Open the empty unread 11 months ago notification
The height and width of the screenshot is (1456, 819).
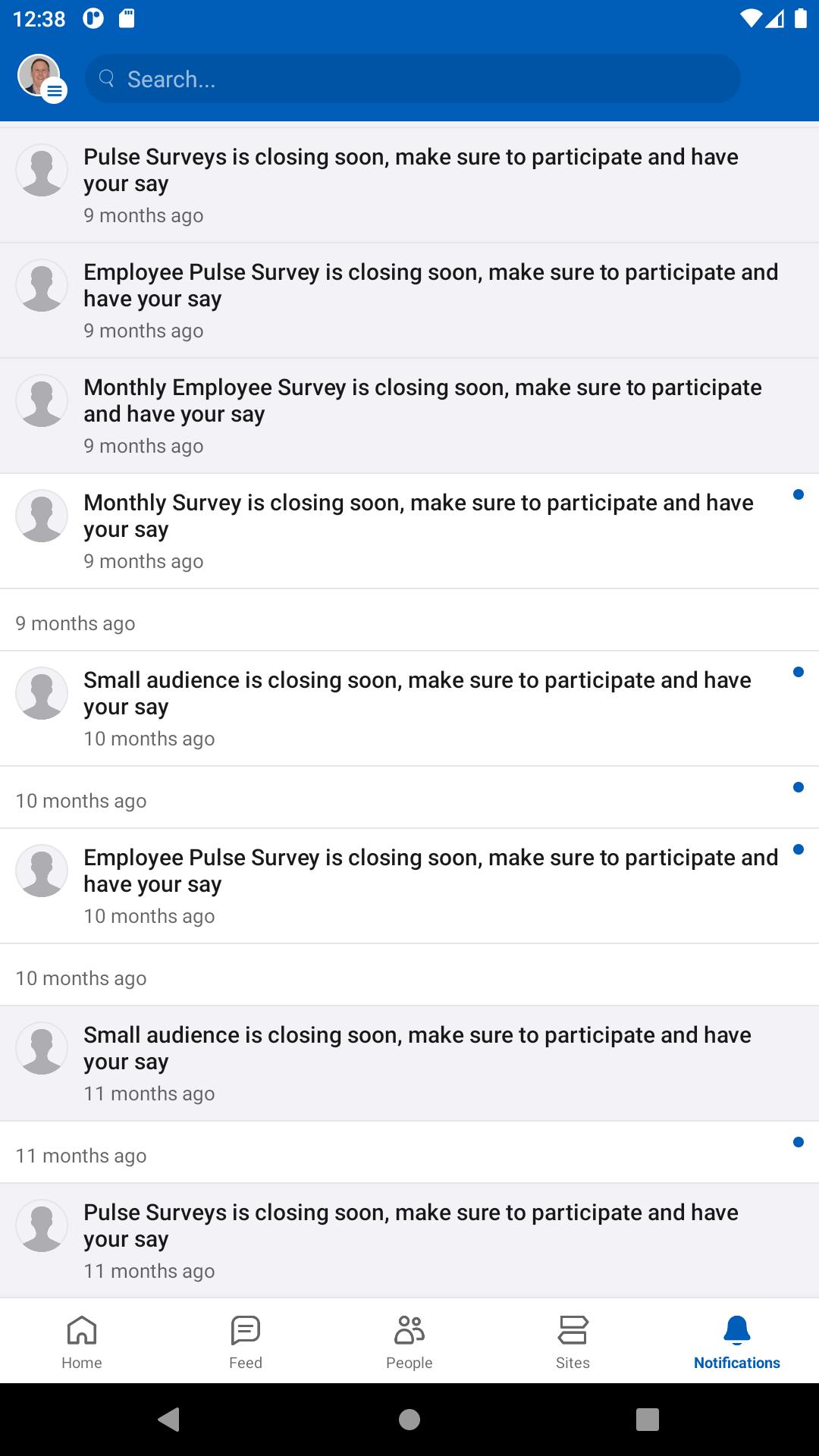pos(409,1152)
